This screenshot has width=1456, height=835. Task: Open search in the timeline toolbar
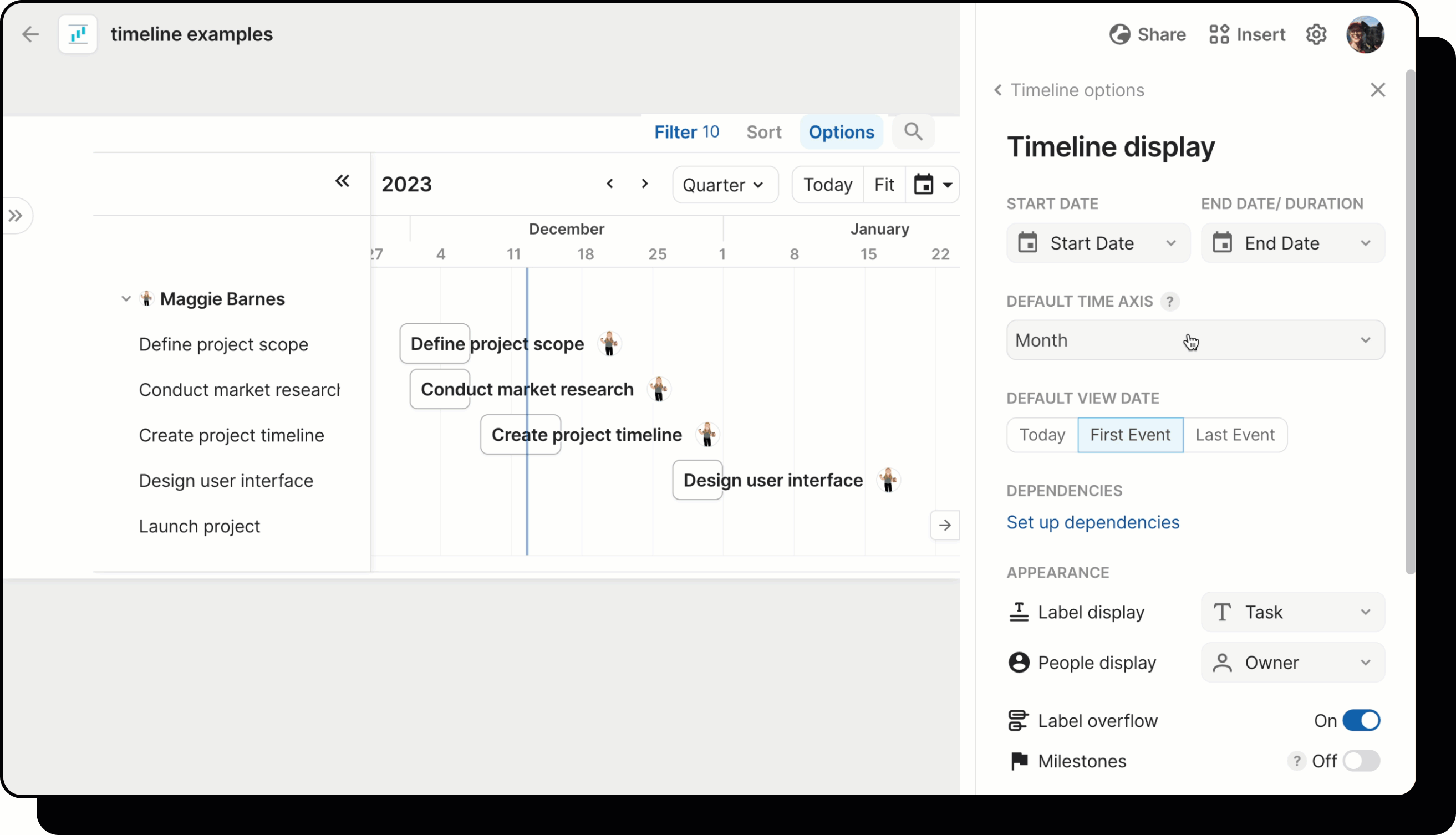pyautogui.click(x=913, y=132)
